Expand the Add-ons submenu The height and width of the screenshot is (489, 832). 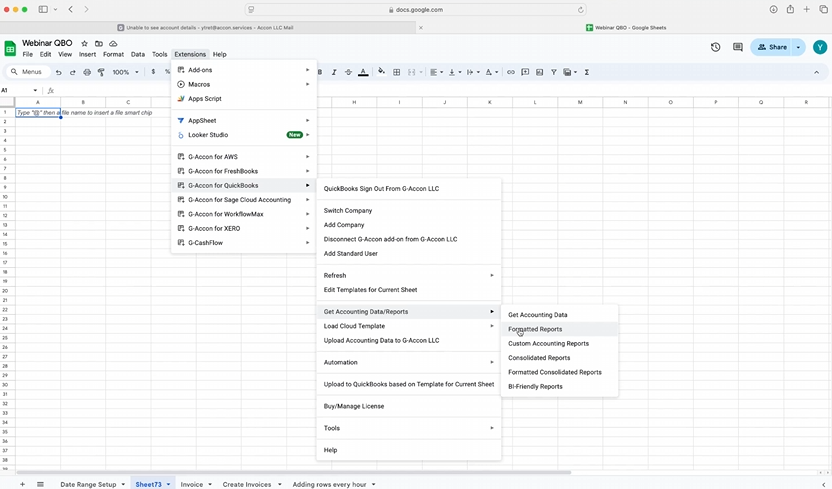(x=244, y=70)
